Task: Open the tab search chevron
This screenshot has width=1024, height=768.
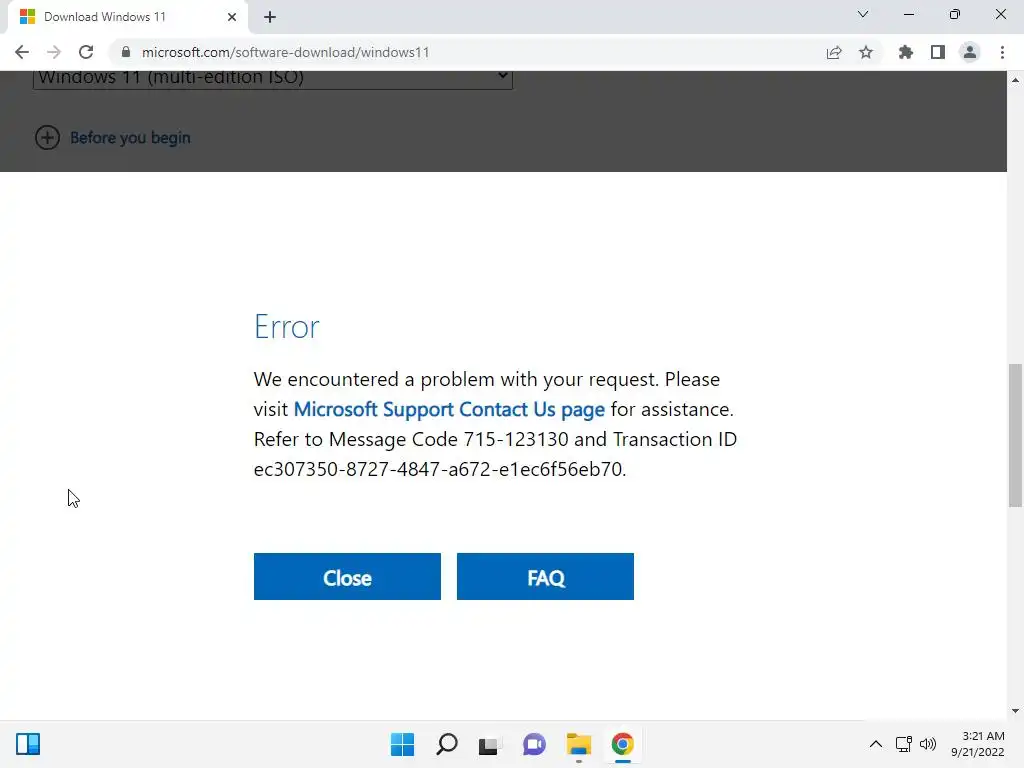Action: [863, 14]
